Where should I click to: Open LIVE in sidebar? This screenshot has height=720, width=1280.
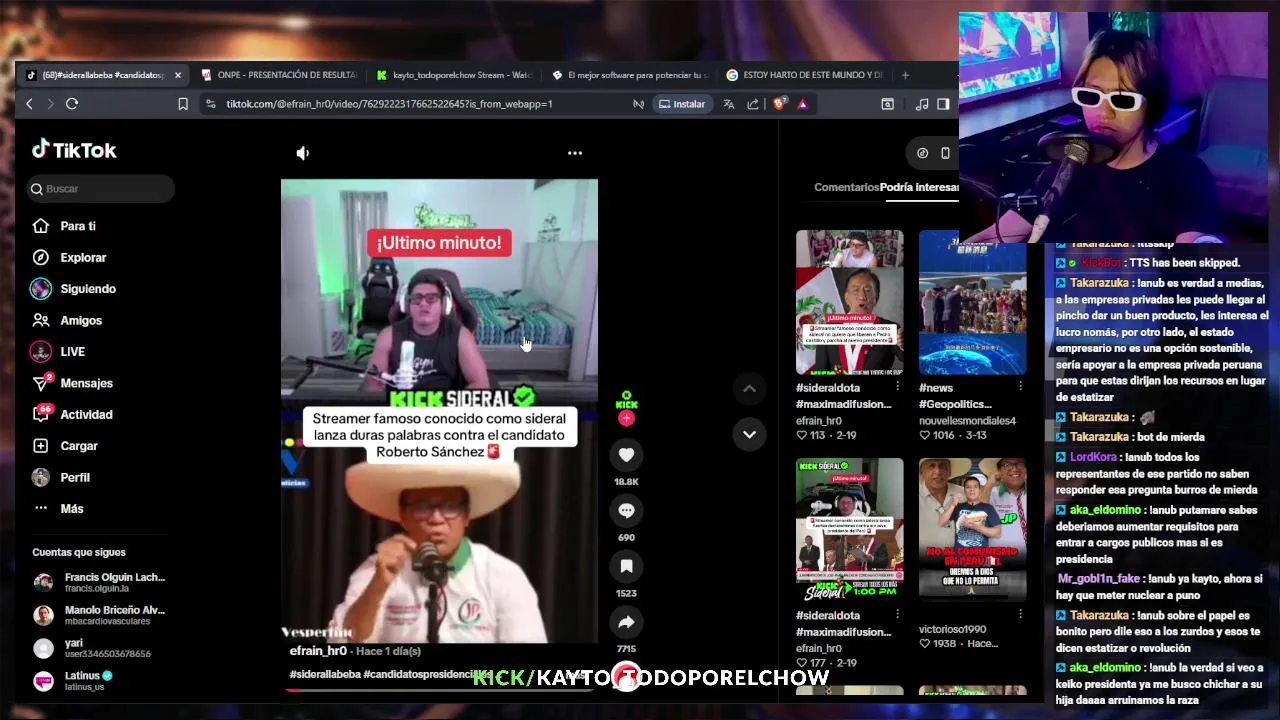[x=72, y=352]
